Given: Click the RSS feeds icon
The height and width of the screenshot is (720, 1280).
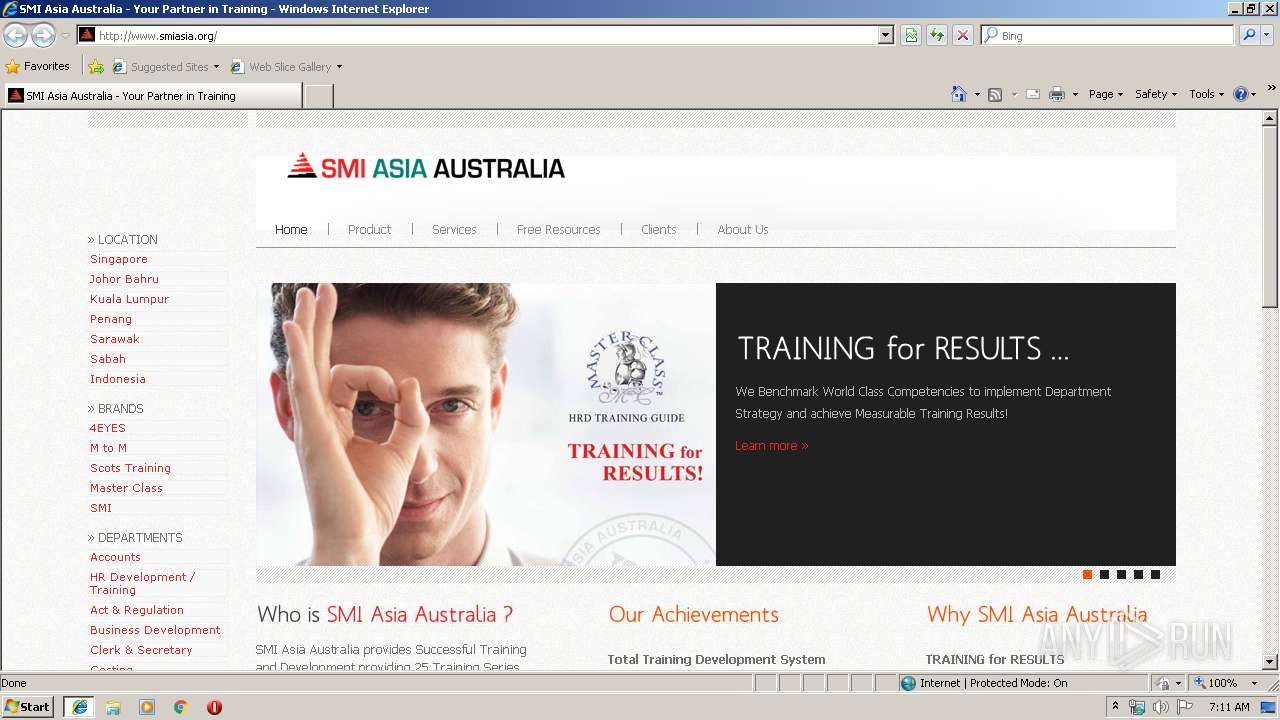Looking at the screenshot, I should pos(995,94).
